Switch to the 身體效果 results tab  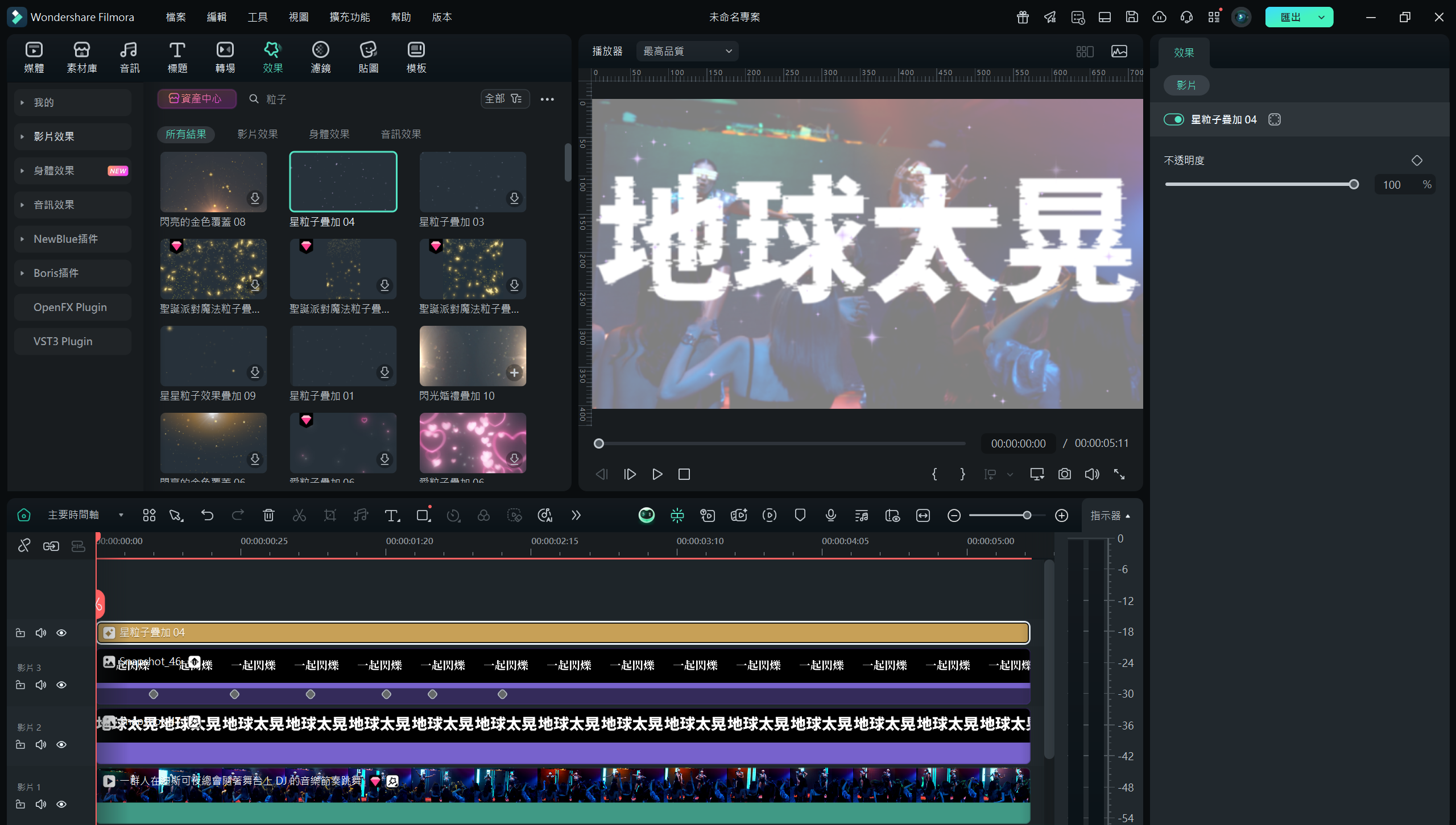(x=329, y=134)
